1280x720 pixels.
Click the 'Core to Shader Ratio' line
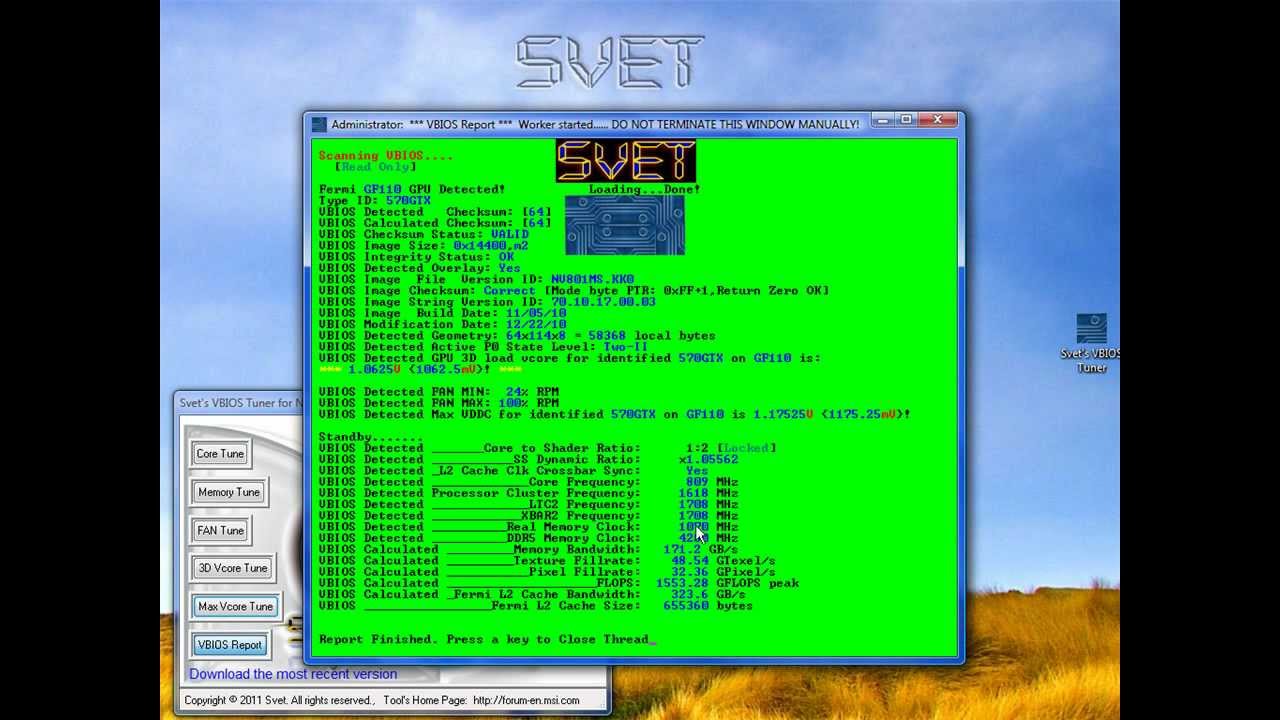click(x=548, y=448)
